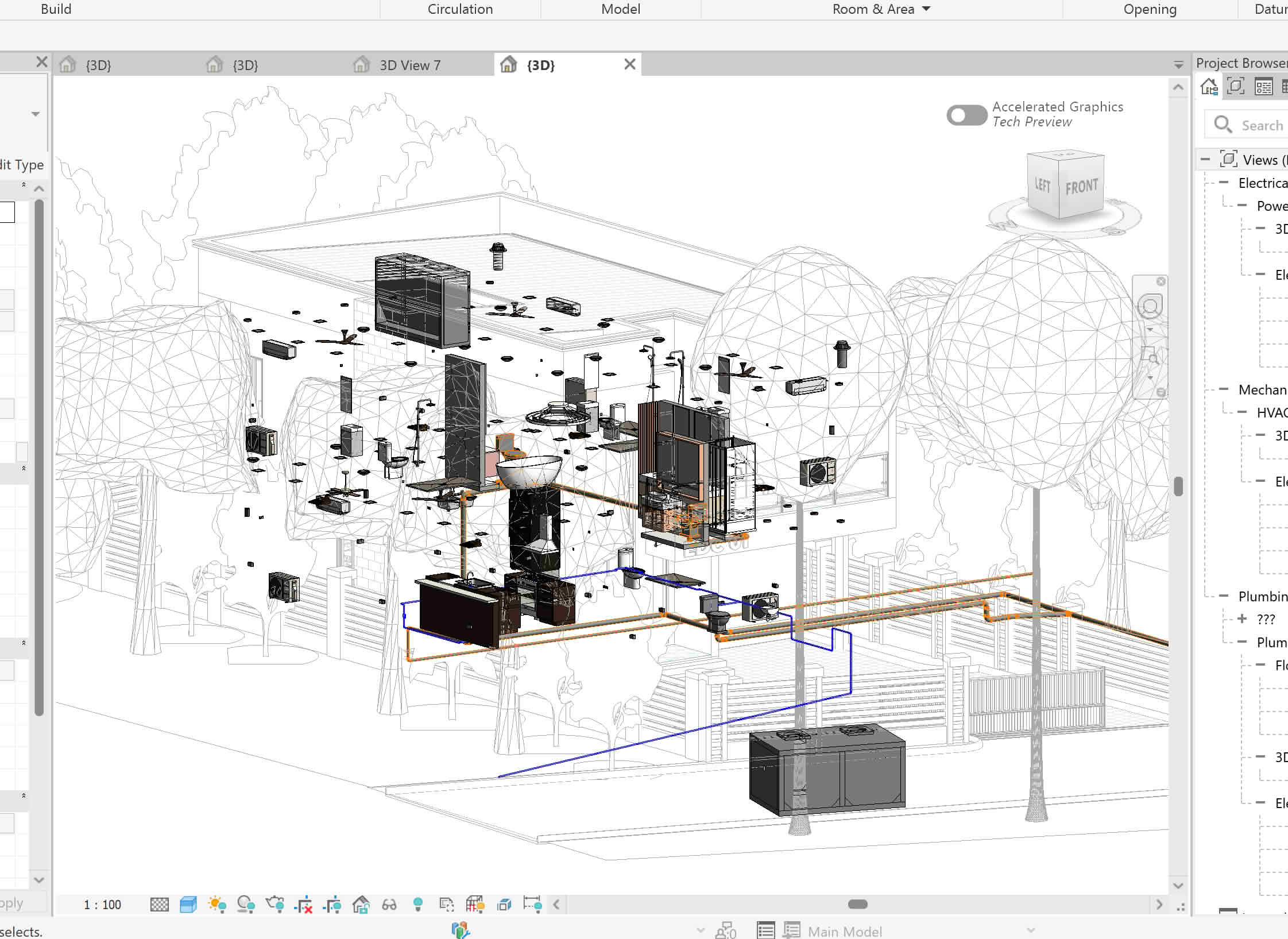
Task: Expand the ??? node under Plumbing
Action: (1242, 619)
